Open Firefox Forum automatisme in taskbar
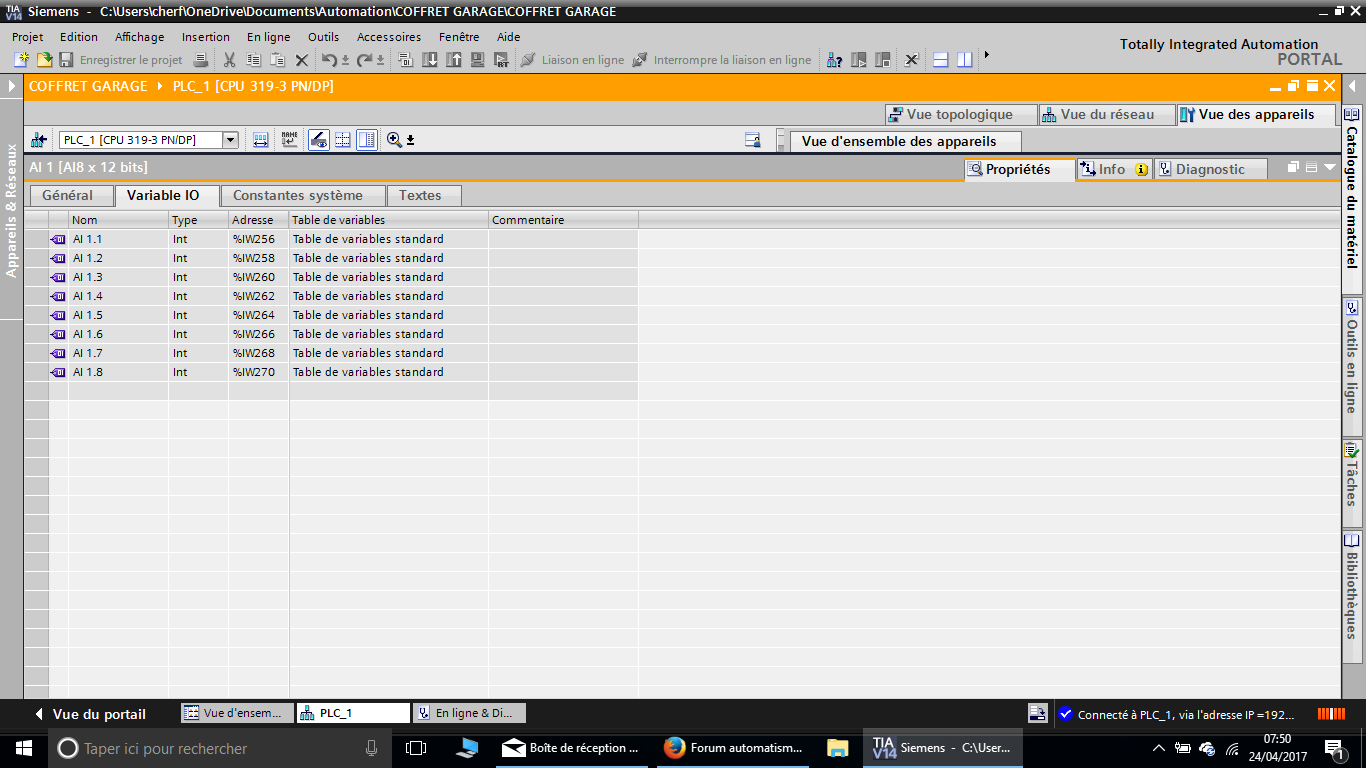The height and width of the screenshot is (768, 1366). pyautogui.click(x=734, y=748)
